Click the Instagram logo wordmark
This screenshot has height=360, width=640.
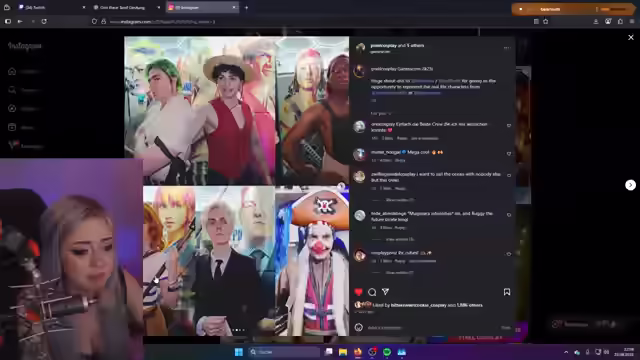[x=25, y=46]
